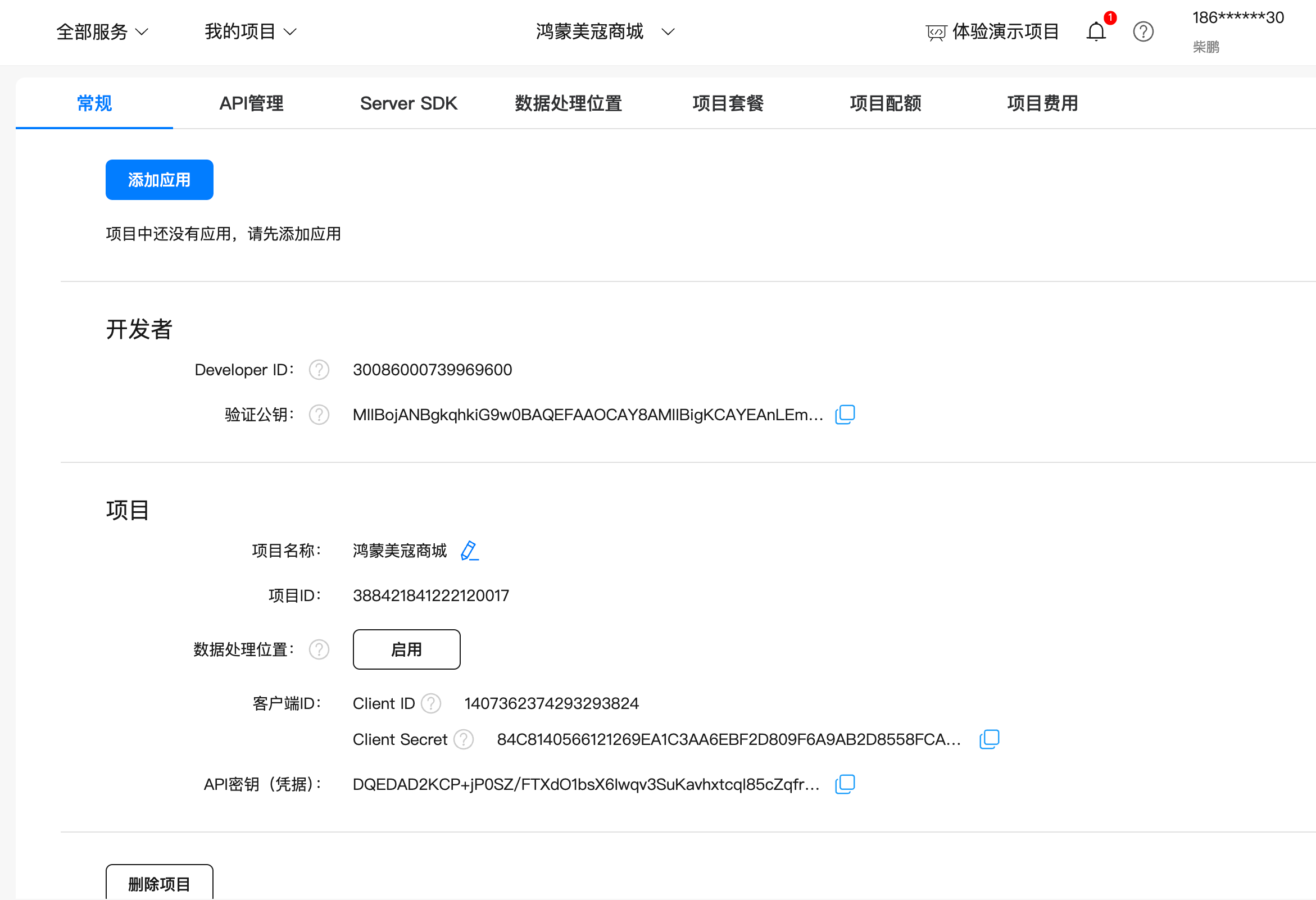Switch to the API管理 tab
This screenshot has height=900, width=1316.
point(251,103)
